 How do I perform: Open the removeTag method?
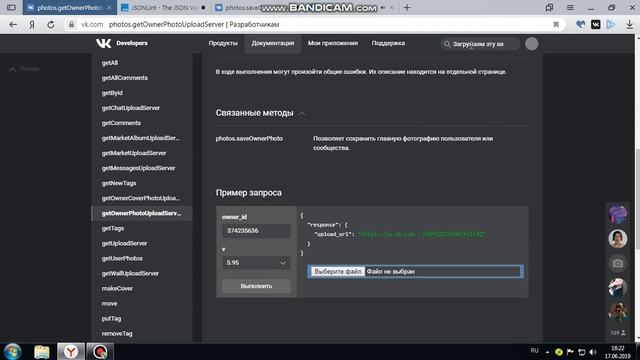coord(117,334)
